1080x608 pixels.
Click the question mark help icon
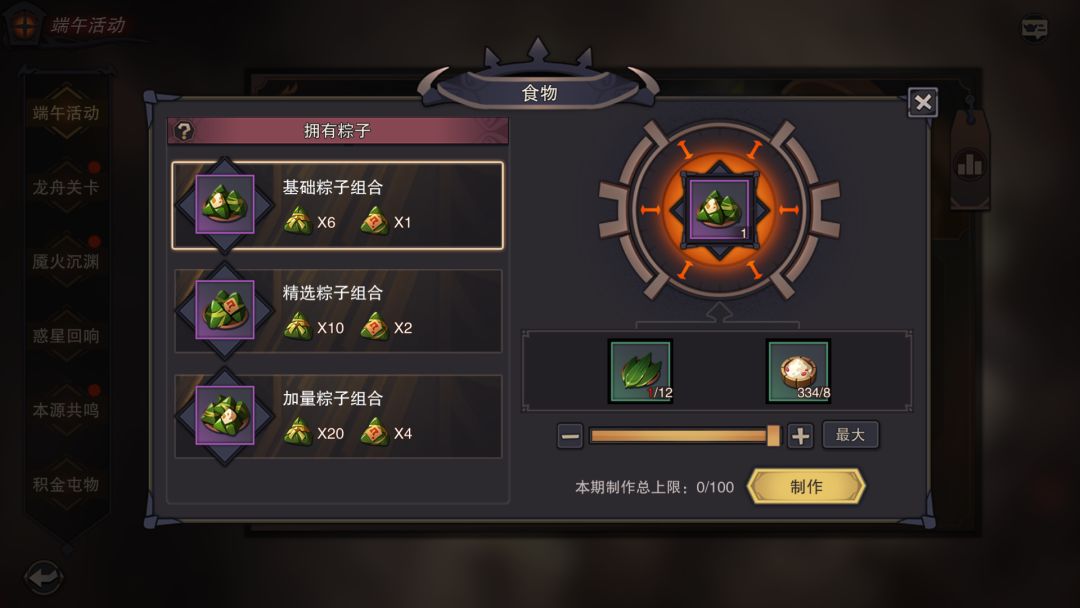184,131
